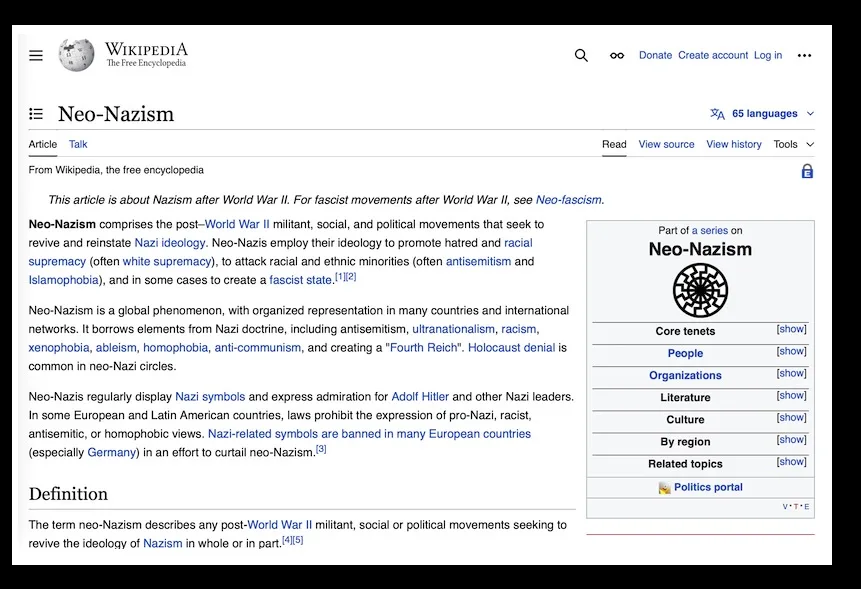This screenshot has height=589, width=861.
Task: Click citation reference [2]
Action: 351,277
